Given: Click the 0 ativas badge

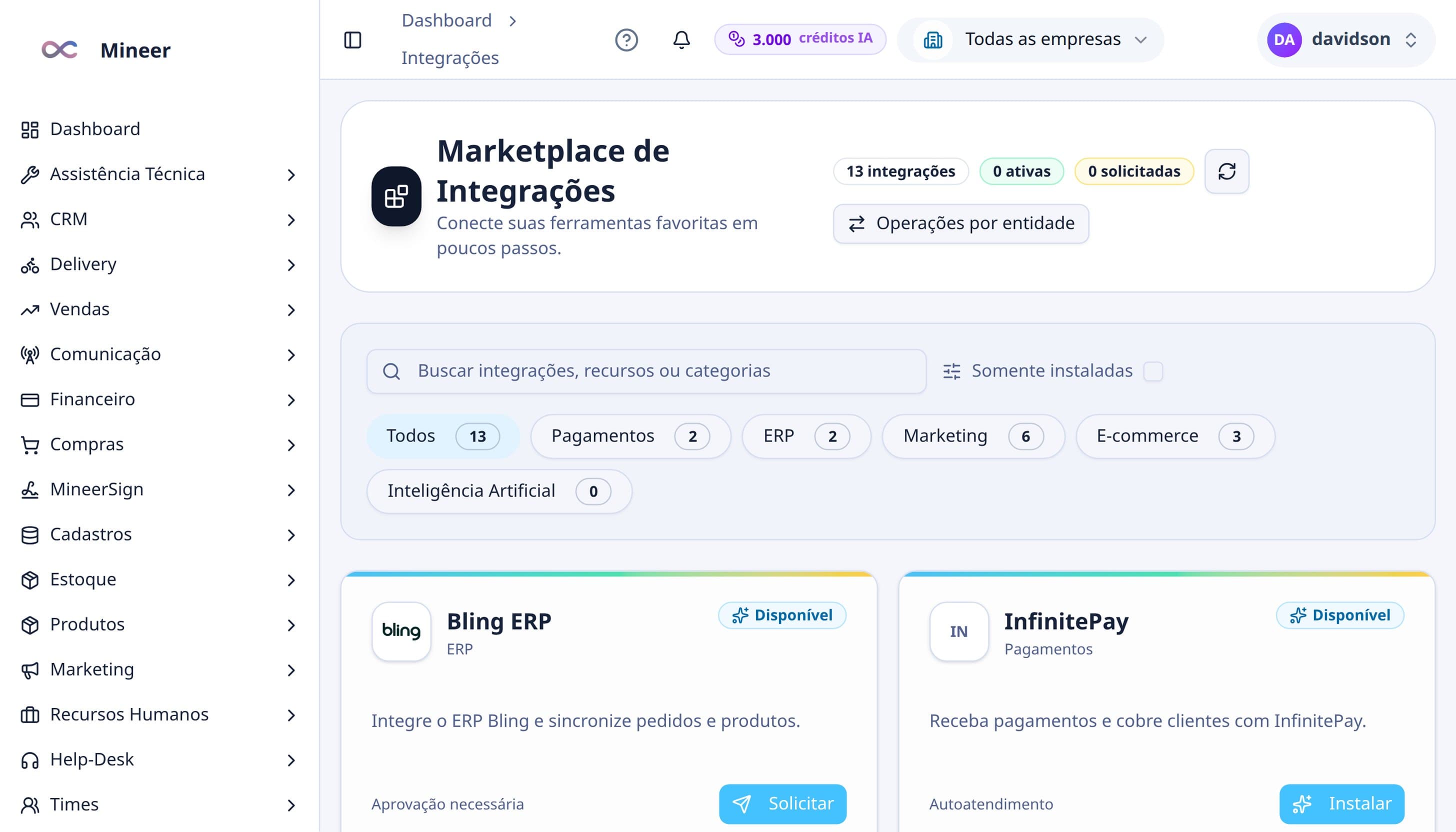Looking at the screenshot, I should 1021,171.
